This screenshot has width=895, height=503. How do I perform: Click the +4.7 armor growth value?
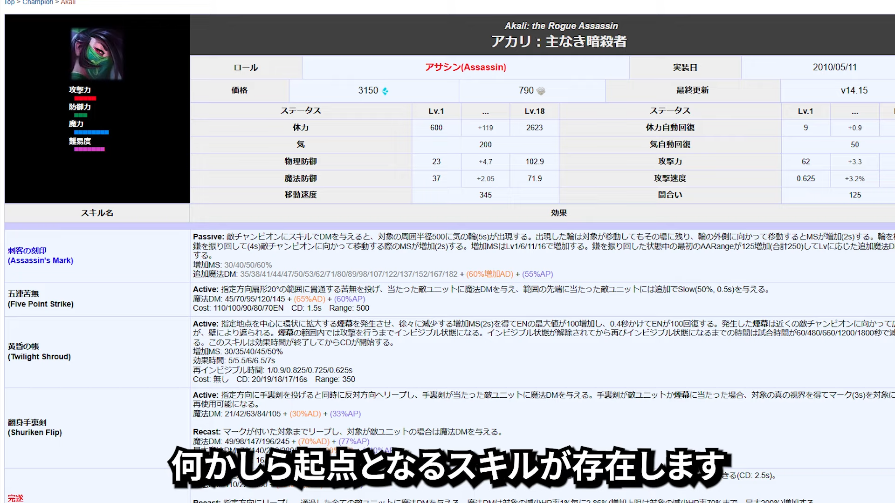tap(485, 162)
